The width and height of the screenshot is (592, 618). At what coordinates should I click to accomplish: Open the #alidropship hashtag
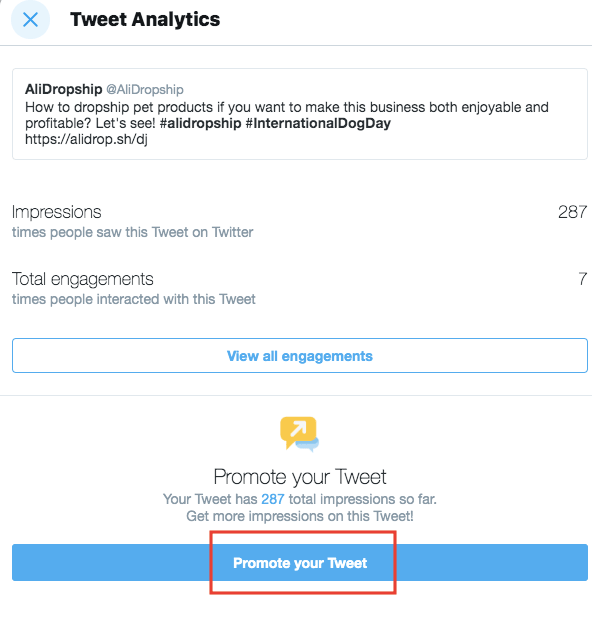[201, 123]
